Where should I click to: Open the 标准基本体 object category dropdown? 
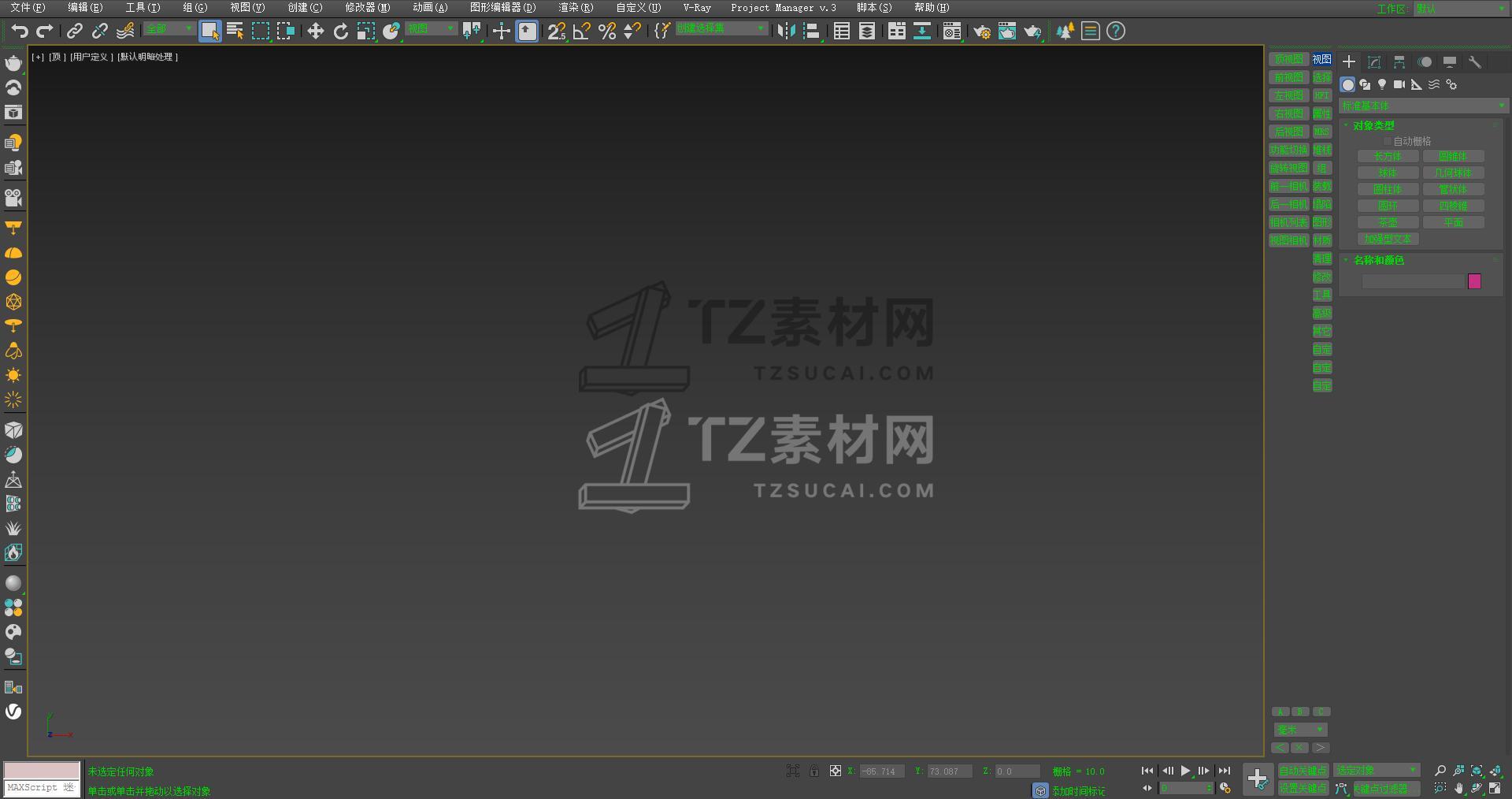(1424, 106)
